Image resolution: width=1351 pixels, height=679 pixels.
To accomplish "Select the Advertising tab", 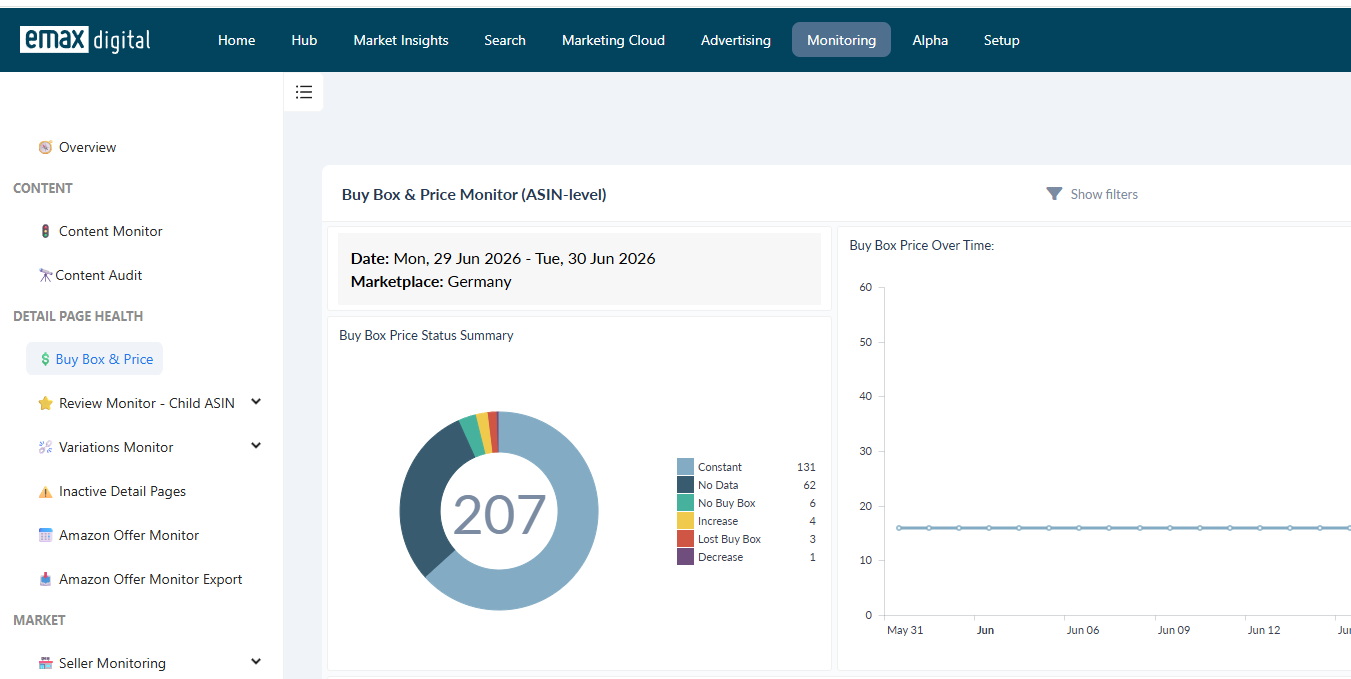I will [x=736, y=40].
